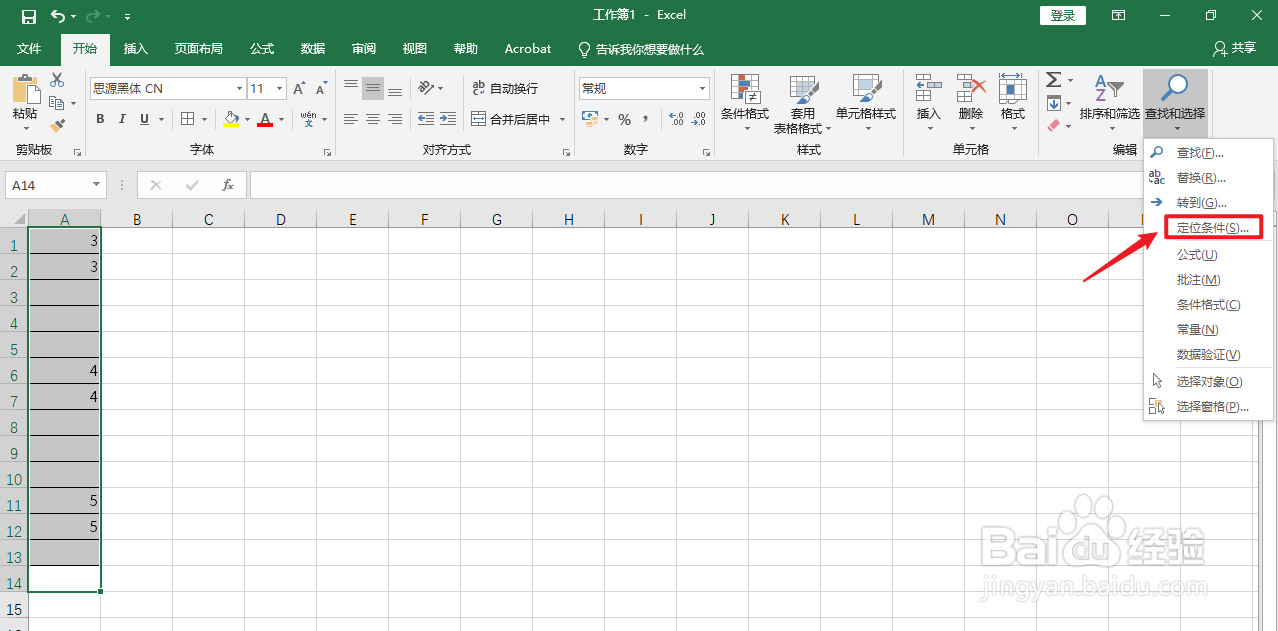This screenshot has width=1278, height=631.
Task: Increase font size with the larger A icon
Action: 299,89
